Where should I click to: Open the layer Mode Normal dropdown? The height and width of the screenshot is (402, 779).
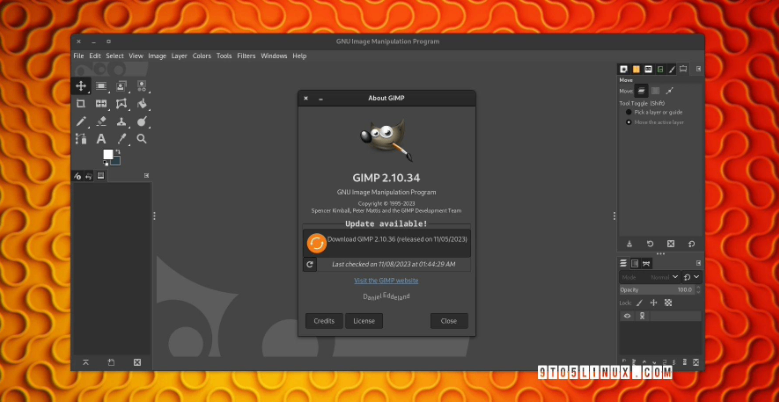pos(649,277)
